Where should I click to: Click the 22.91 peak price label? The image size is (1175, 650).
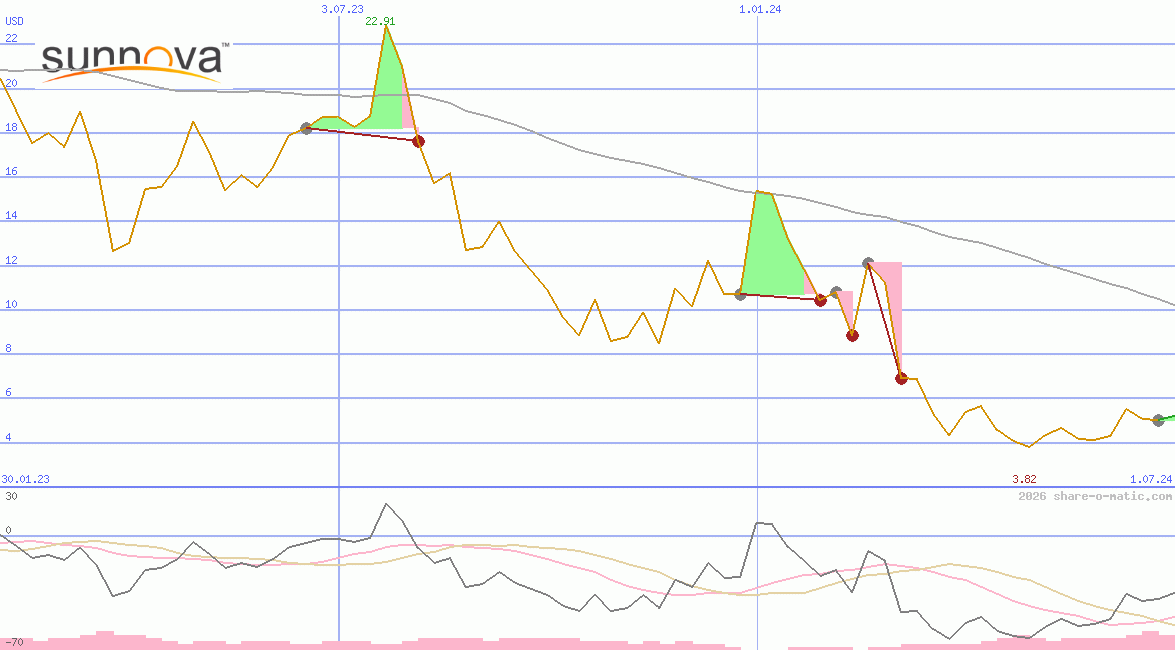coord(379,19)
